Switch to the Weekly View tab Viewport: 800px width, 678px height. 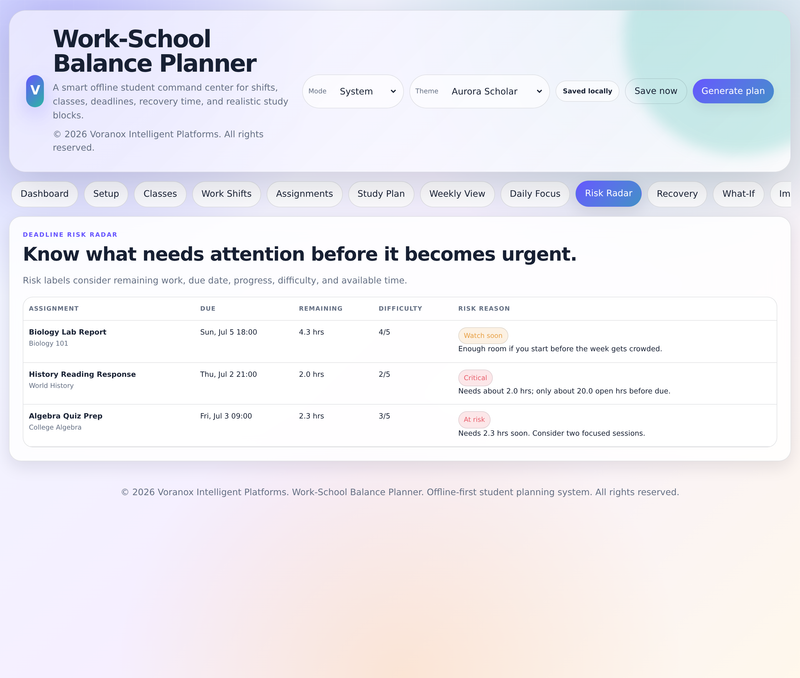(457, 194)
